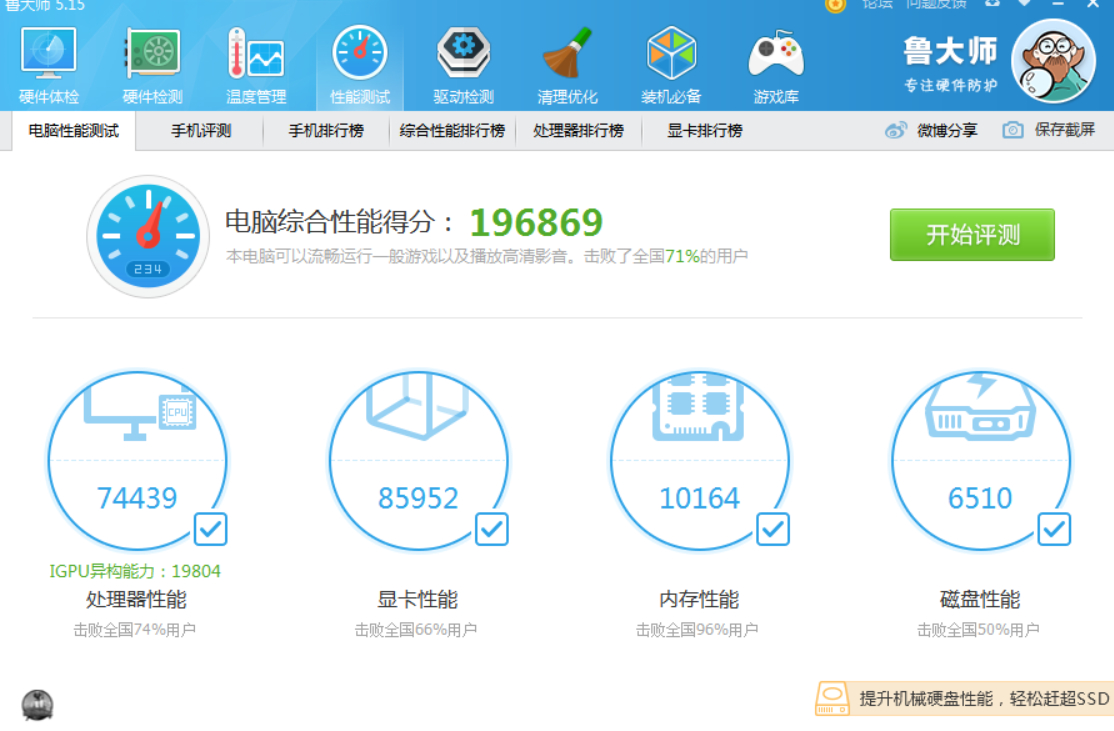Uncheck the 处理器性能 test checkbox

point(210,529)
